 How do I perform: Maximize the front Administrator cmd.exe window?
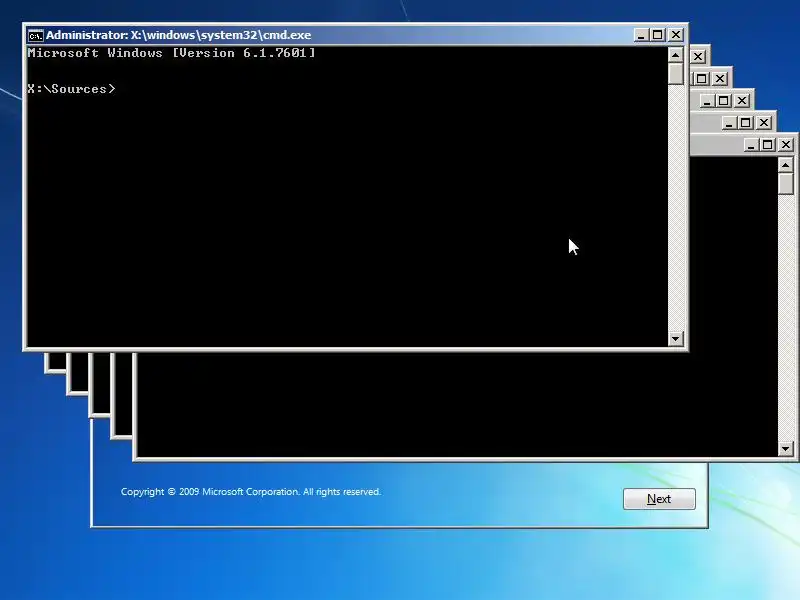pos(658,35)
